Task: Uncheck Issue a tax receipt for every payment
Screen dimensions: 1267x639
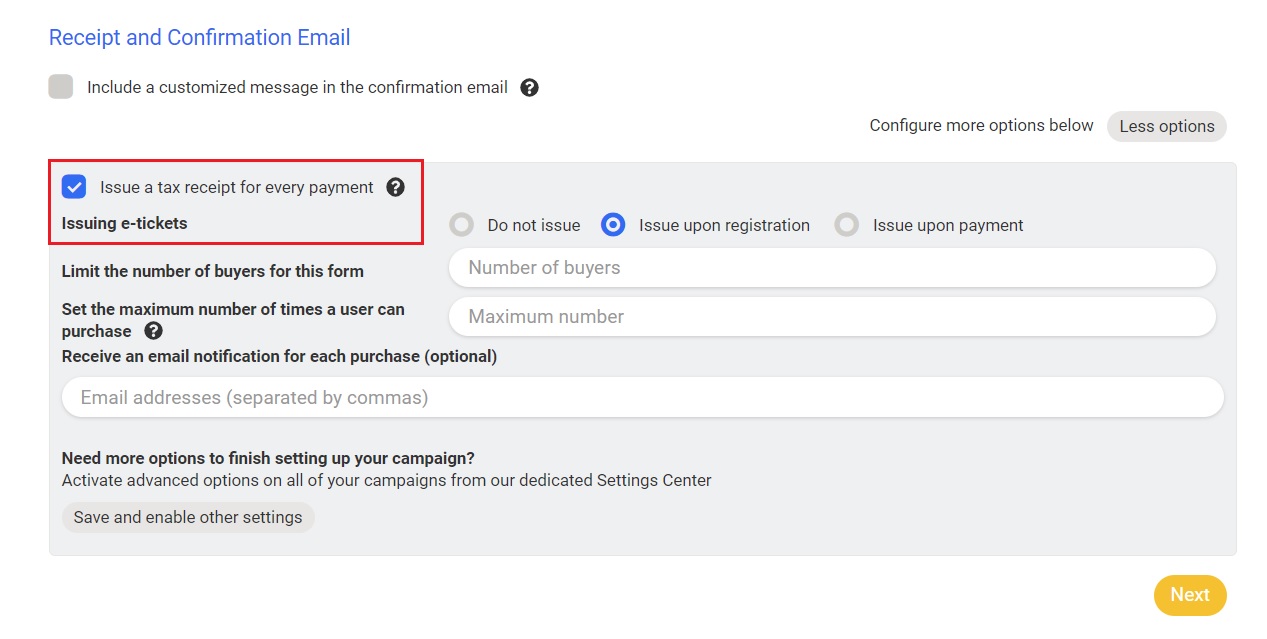Action: [74, 187]
